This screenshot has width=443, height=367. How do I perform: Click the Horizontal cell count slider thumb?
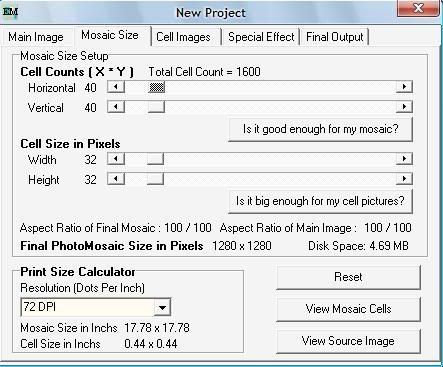pyautogui.click(x=157, y=87)
